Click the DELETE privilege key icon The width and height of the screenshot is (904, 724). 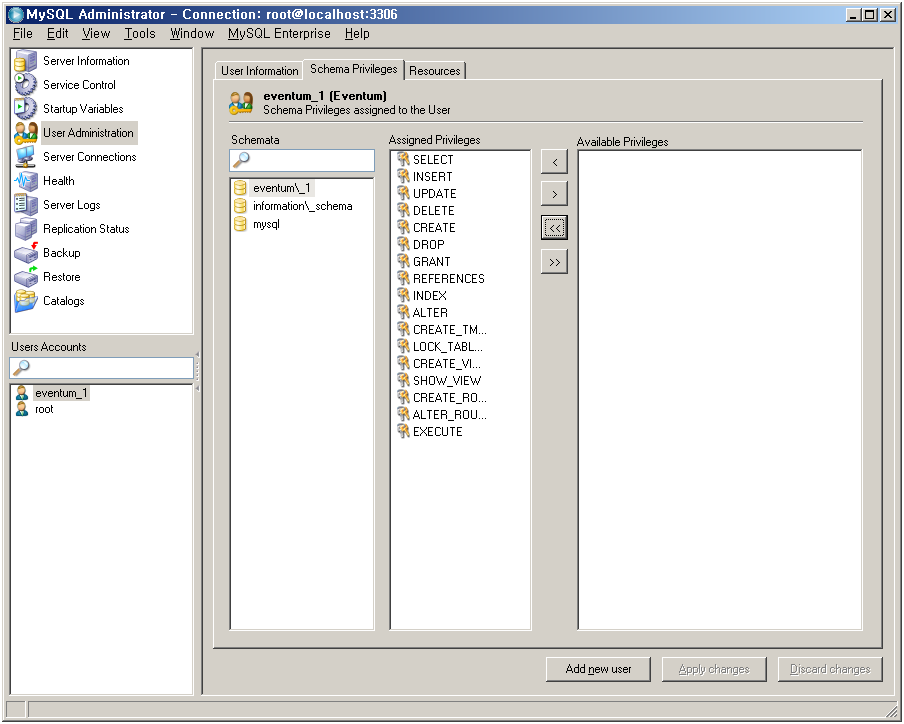point(404,210)
